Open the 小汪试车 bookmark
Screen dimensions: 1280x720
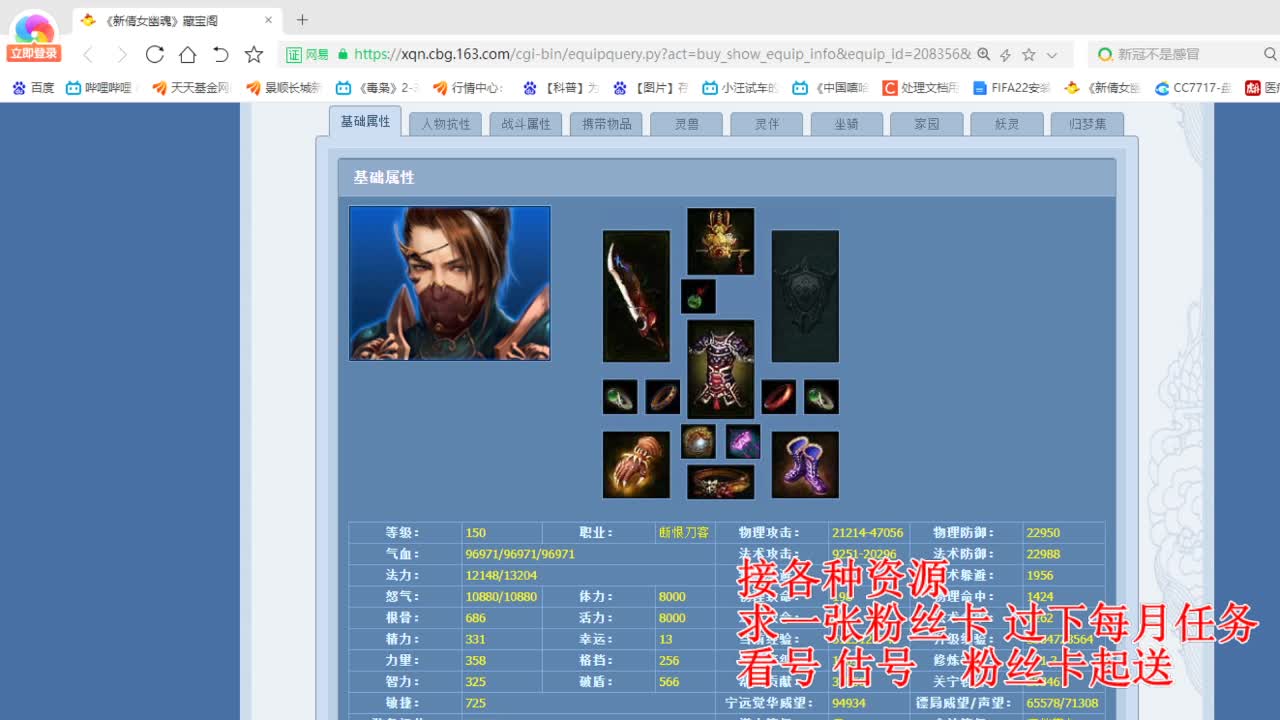coord(740,88)
